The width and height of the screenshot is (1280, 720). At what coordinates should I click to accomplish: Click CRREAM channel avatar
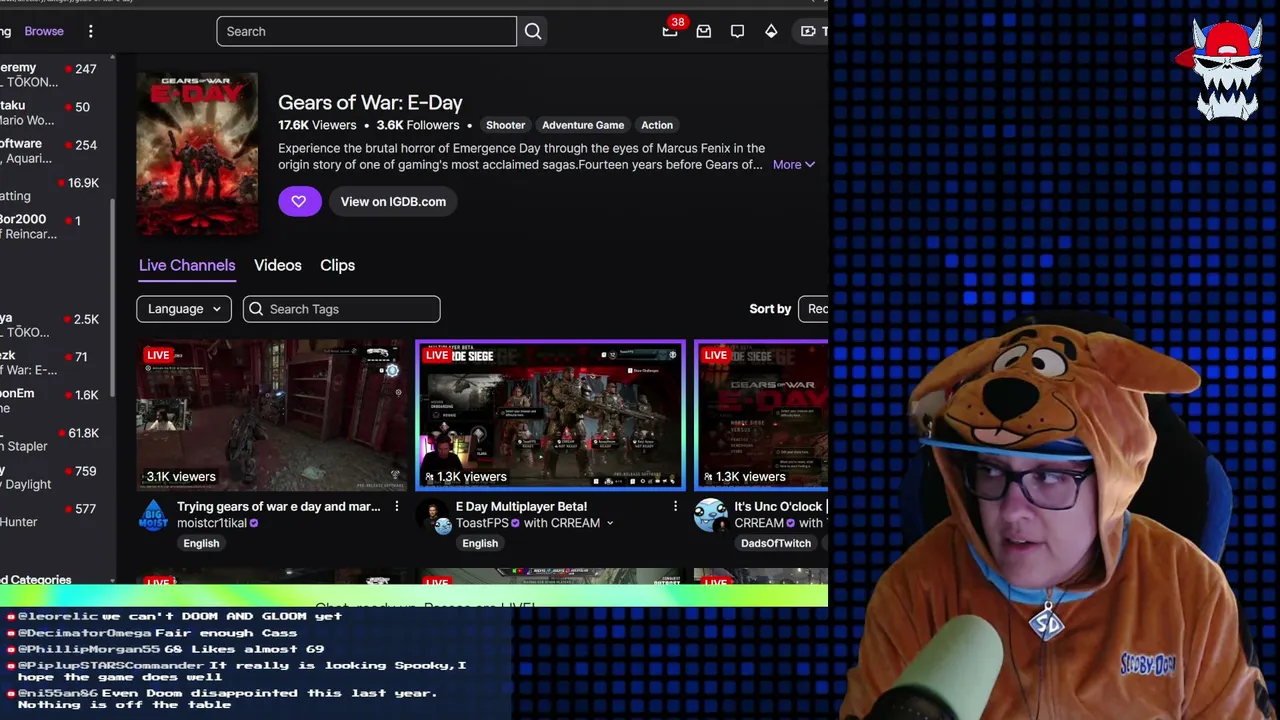tap(711, 515)
